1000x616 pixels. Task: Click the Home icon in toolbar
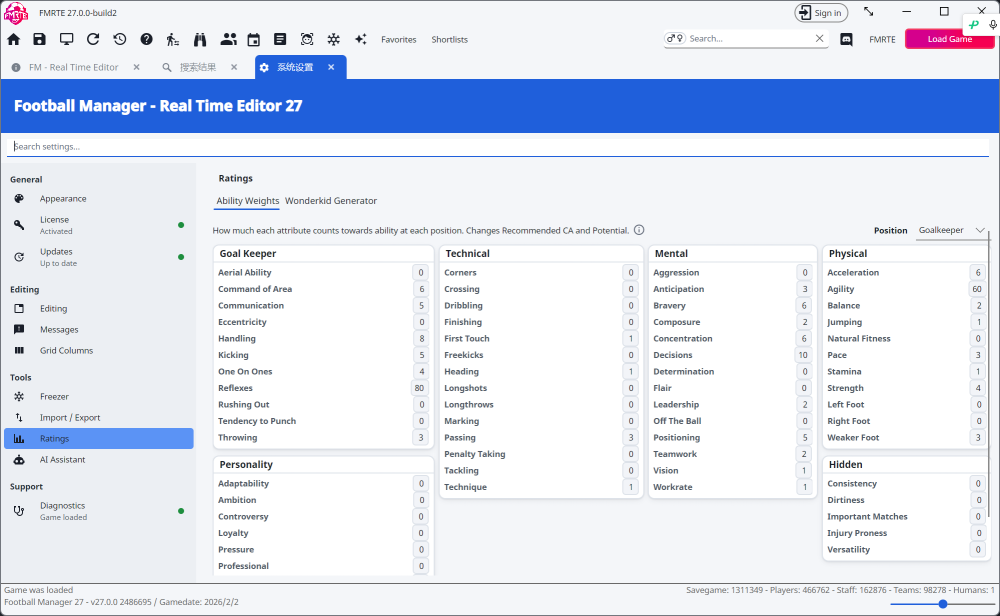coord(13,40)
